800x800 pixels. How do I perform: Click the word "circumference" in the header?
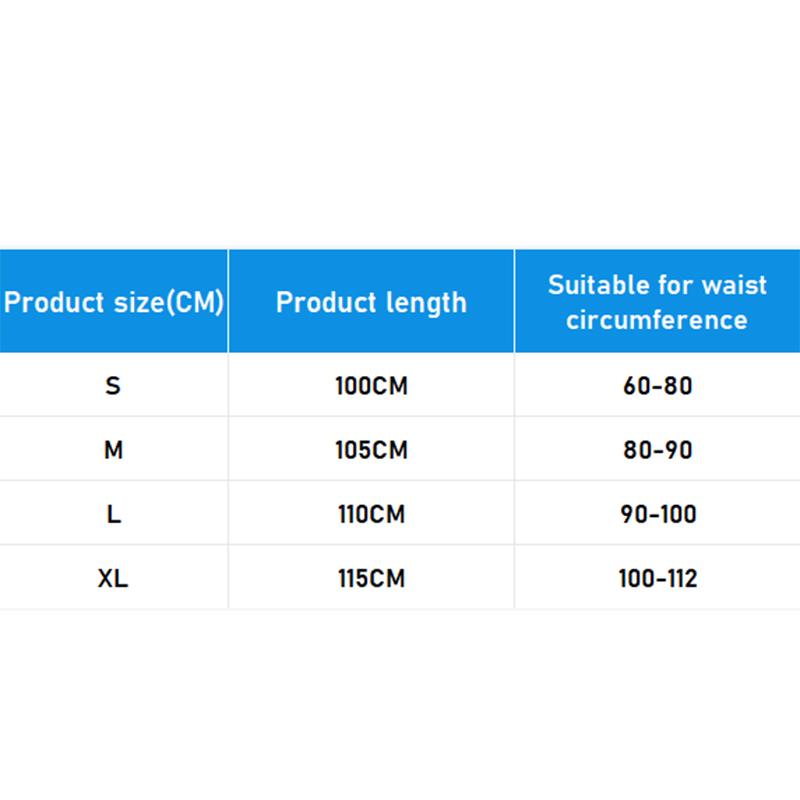[657, 320]
